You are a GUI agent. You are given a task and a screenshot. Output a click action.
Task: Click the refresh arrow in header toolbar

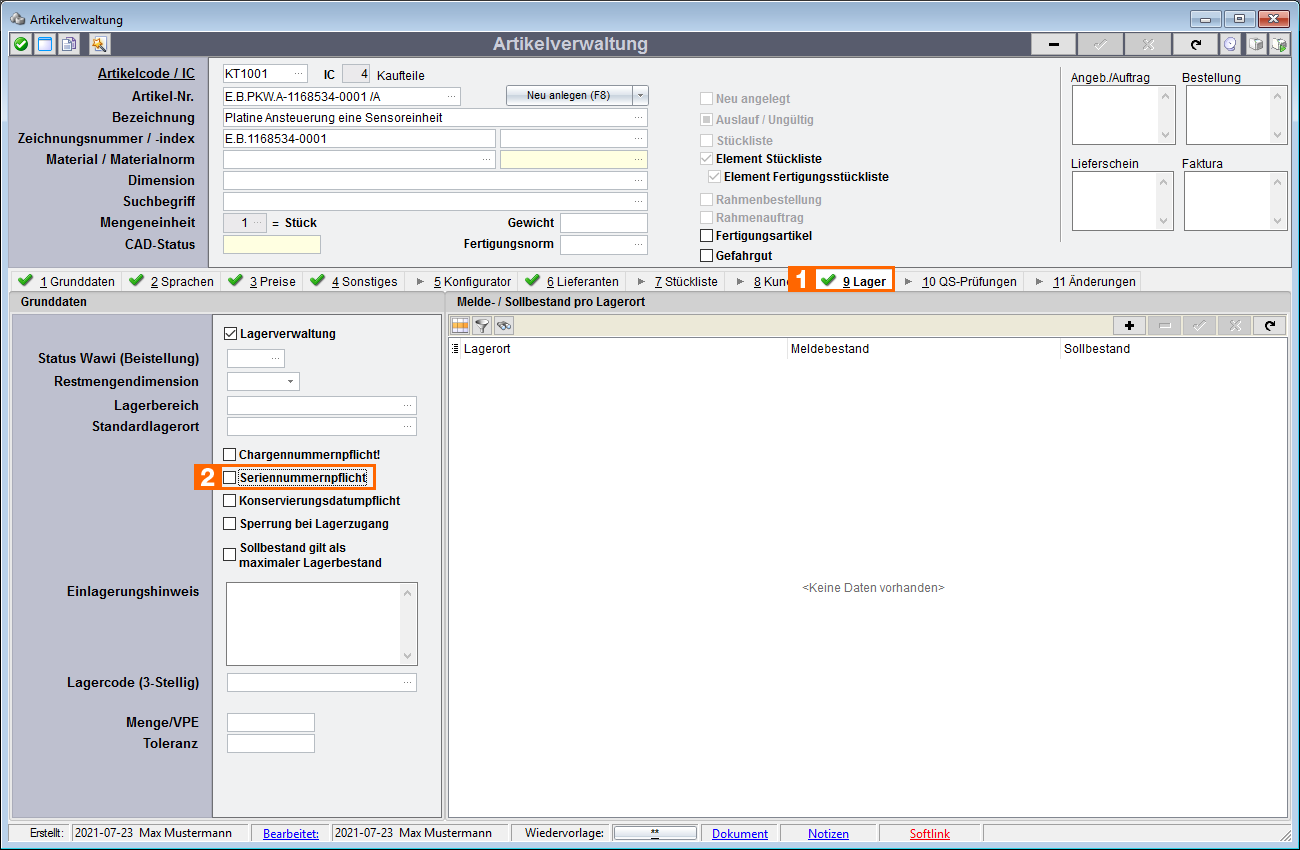point(1196,44)
